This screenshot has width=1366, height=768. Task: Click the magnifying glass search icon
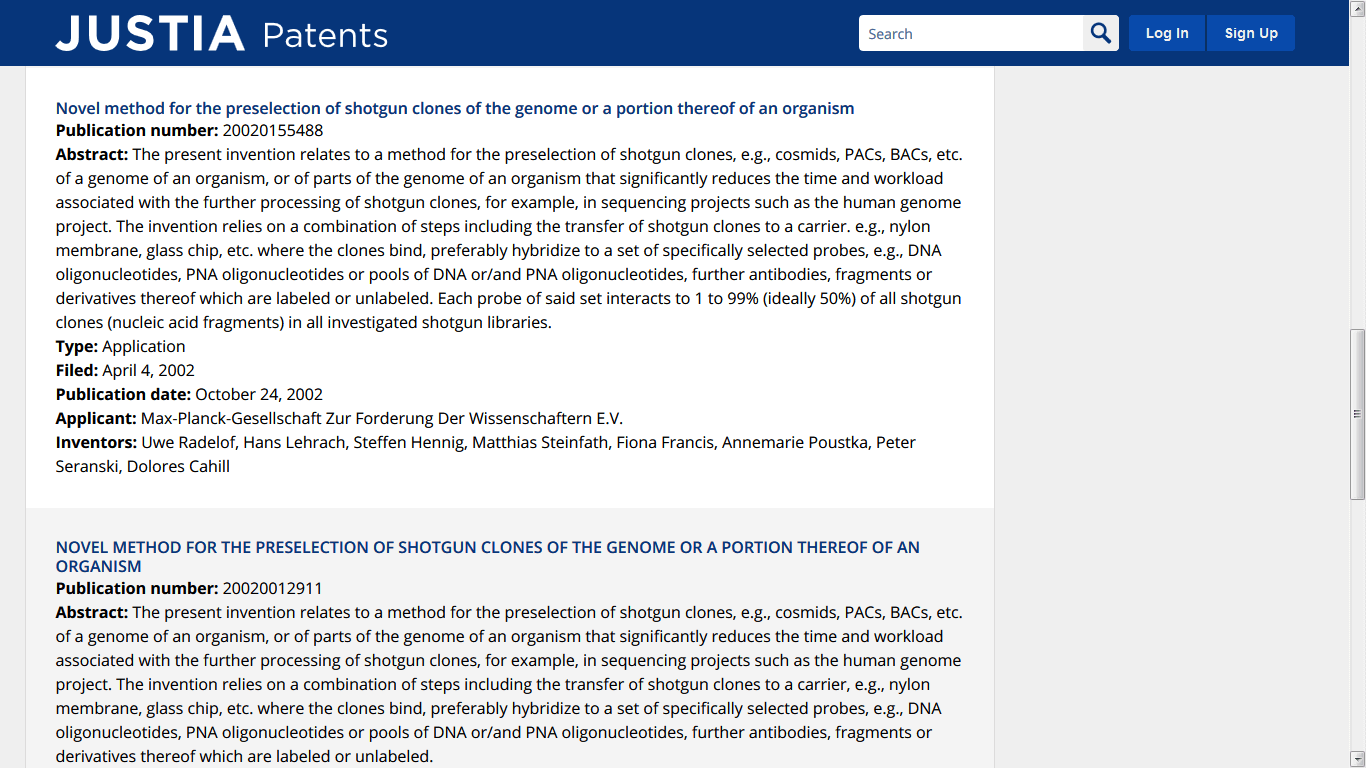point(1101,33)
